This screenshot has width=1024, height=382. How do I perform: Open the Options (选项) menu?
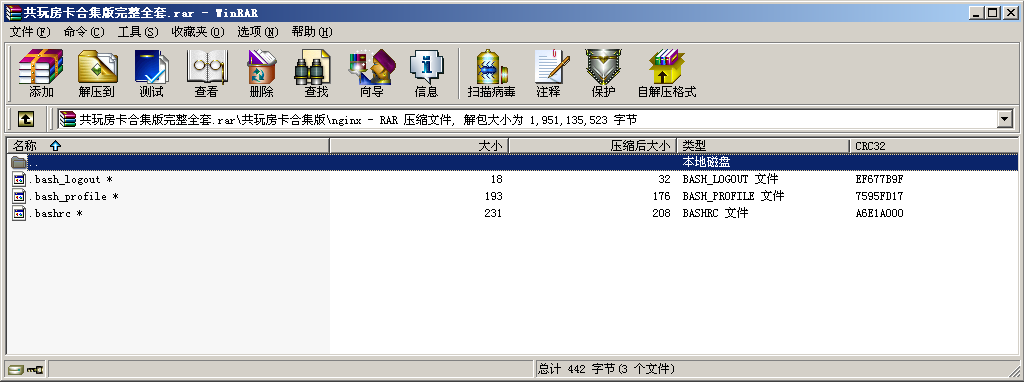pos(257,32)
